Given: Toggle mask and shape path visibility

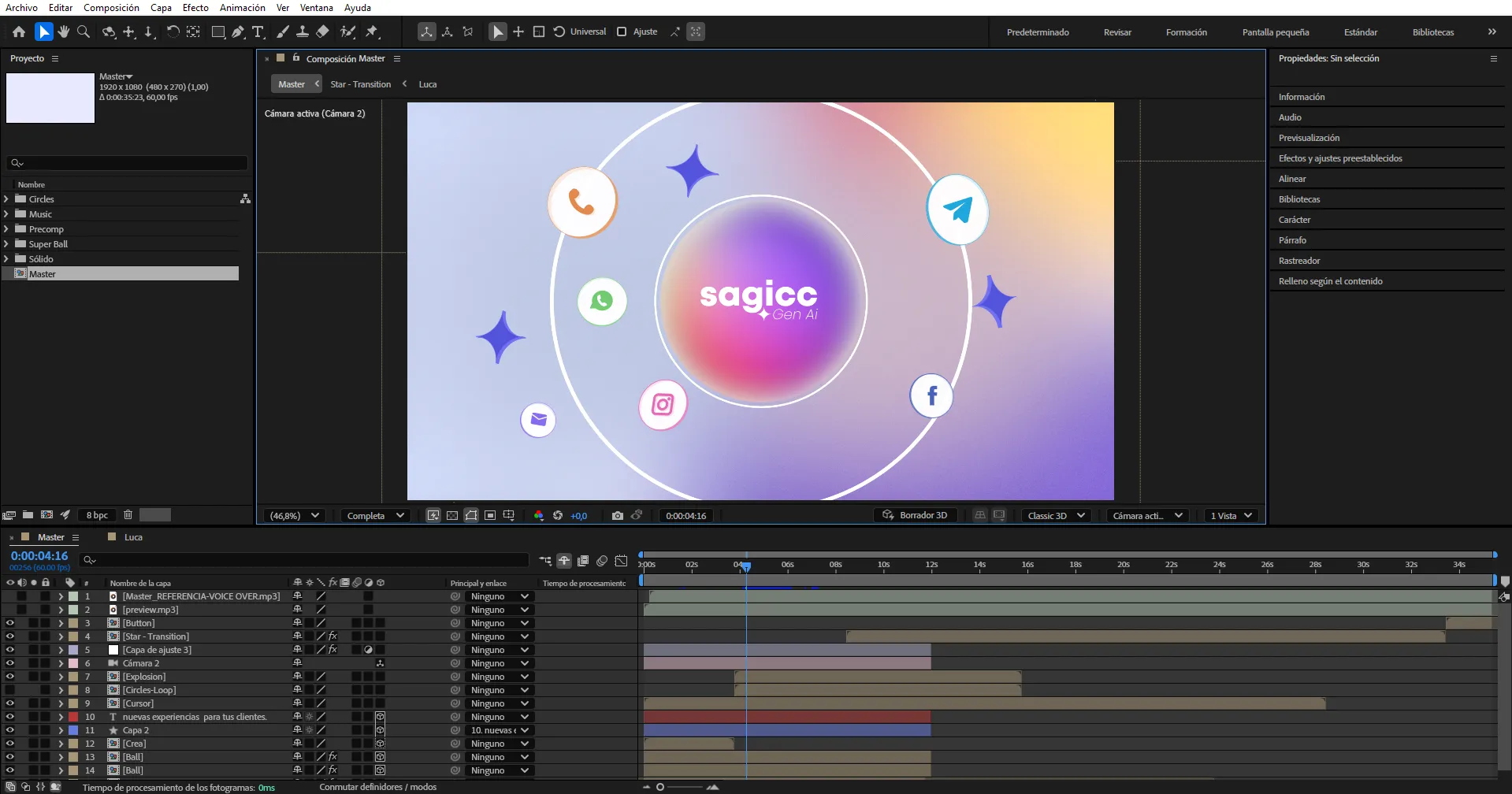Looking at the screenshot, I should [471, 515].
